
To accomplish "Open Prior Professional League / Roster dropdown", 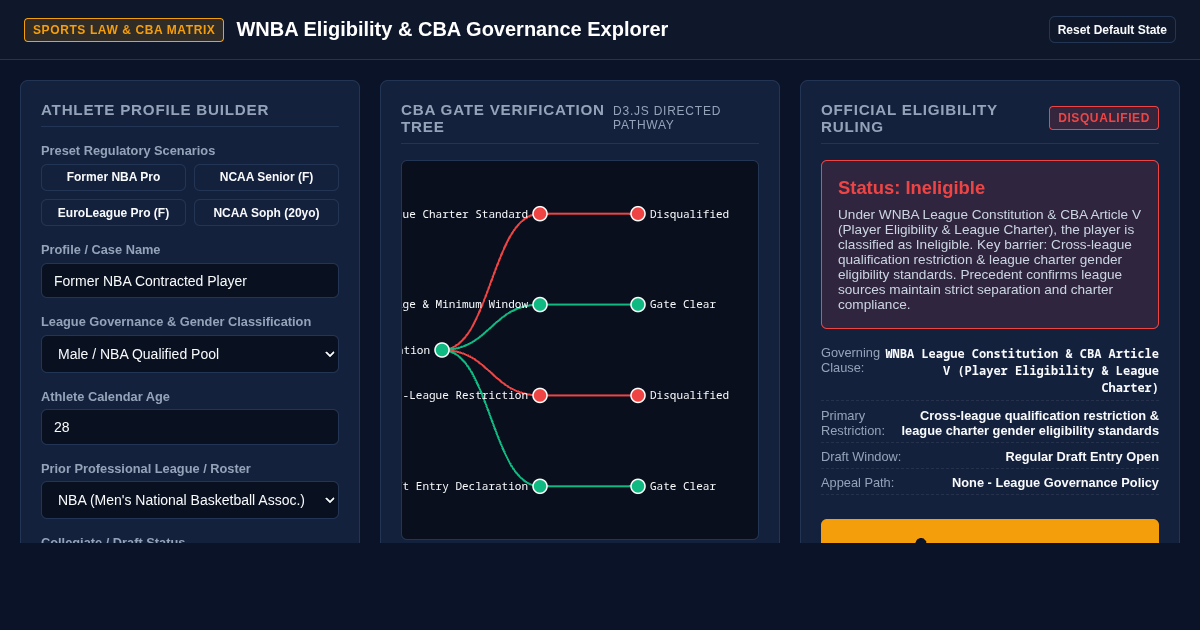I will click(x=190, y=500).
